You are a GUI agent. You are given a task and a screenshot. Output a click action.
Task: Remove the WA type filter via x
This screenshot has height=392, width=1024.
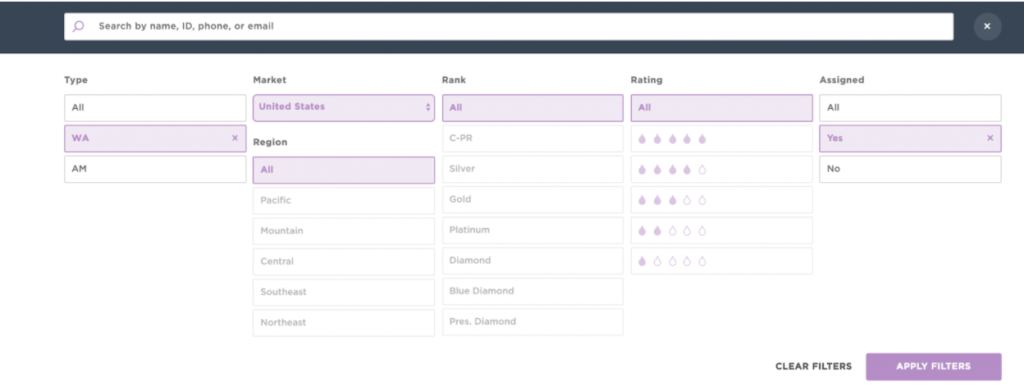pos(234,139)
